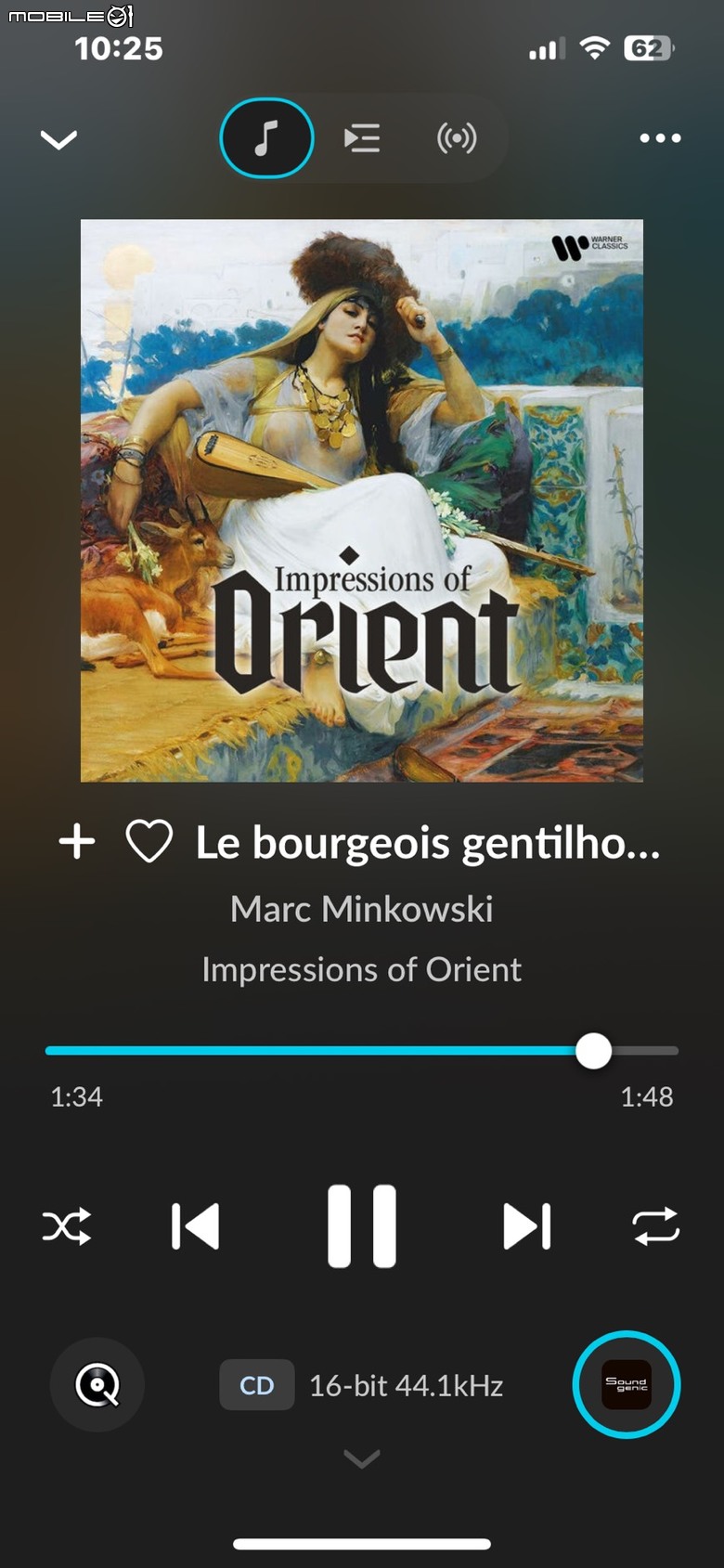724x1568 pixels.
Task: Pause the current track
Action: [x=362, y=1226]
